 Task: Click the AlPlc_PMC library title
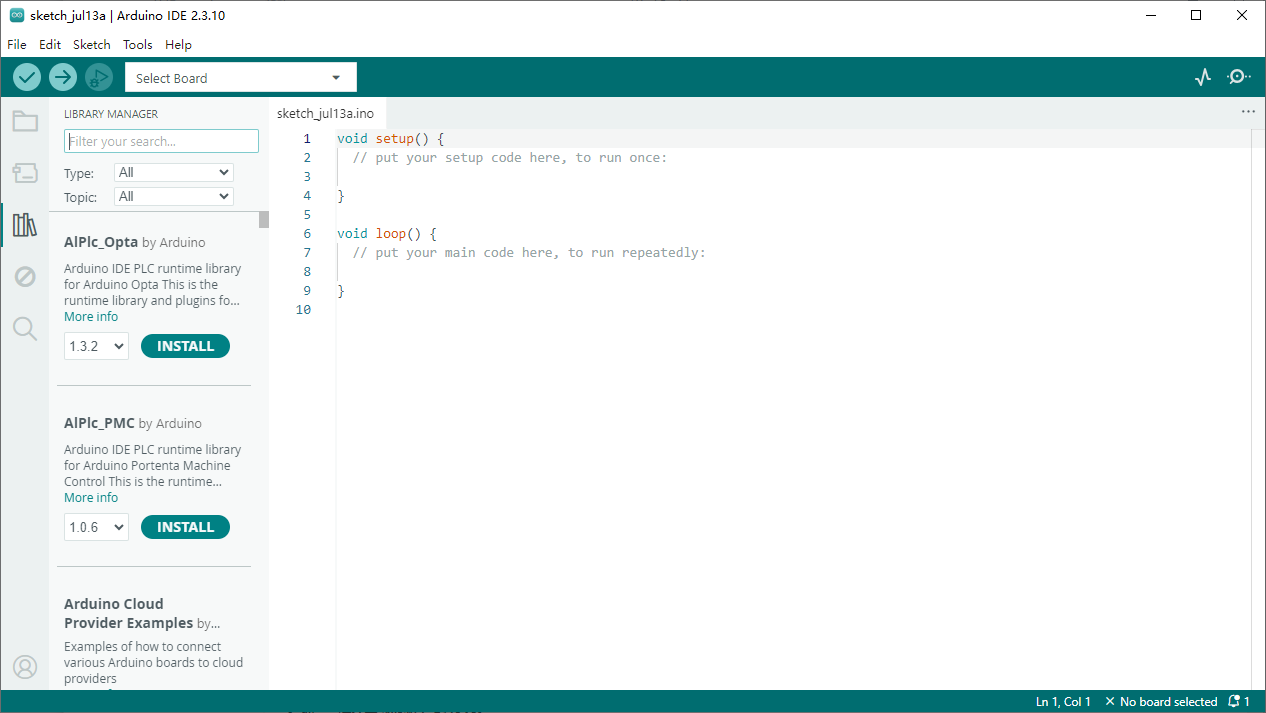[x=99, y=423]
